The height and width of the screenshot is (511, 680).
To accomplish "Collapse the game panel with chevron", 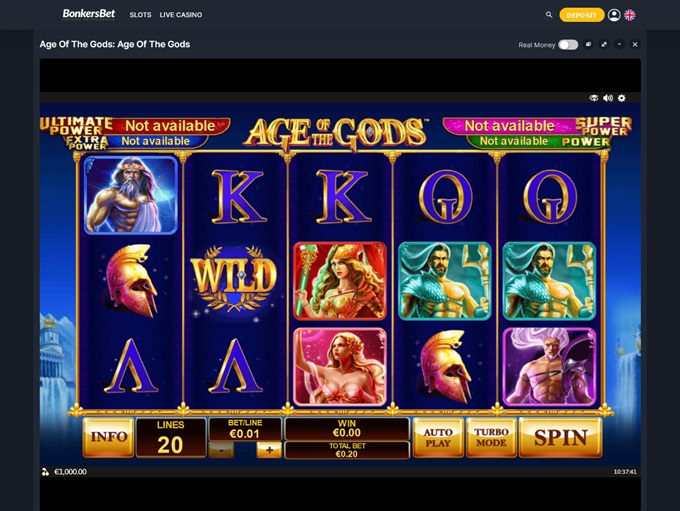I will point(619,44).
